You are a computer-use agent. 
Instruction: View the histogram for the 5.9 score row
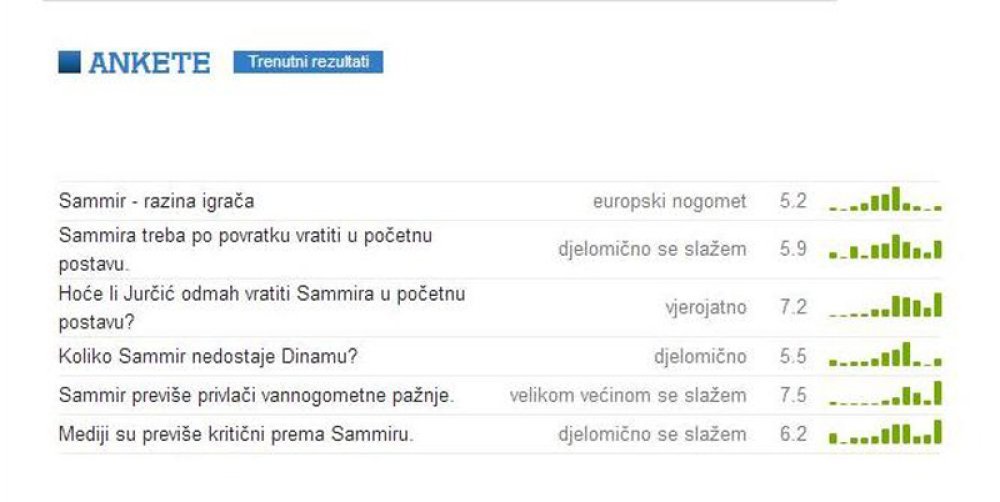[x=885, y=247]
